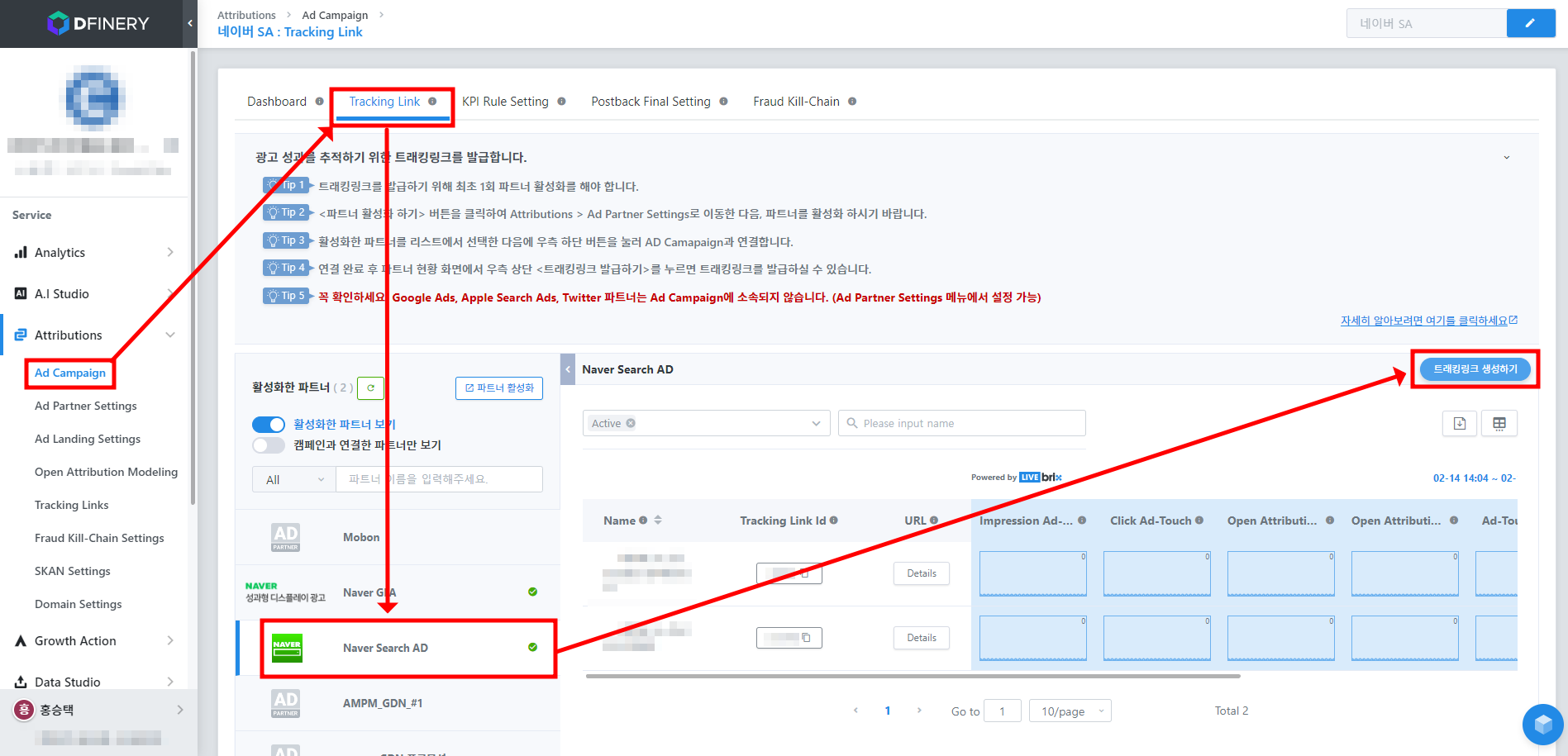Screen dimensions: 1568x756
Task: Click the Attributions link icon
Action: click(21, 335)
